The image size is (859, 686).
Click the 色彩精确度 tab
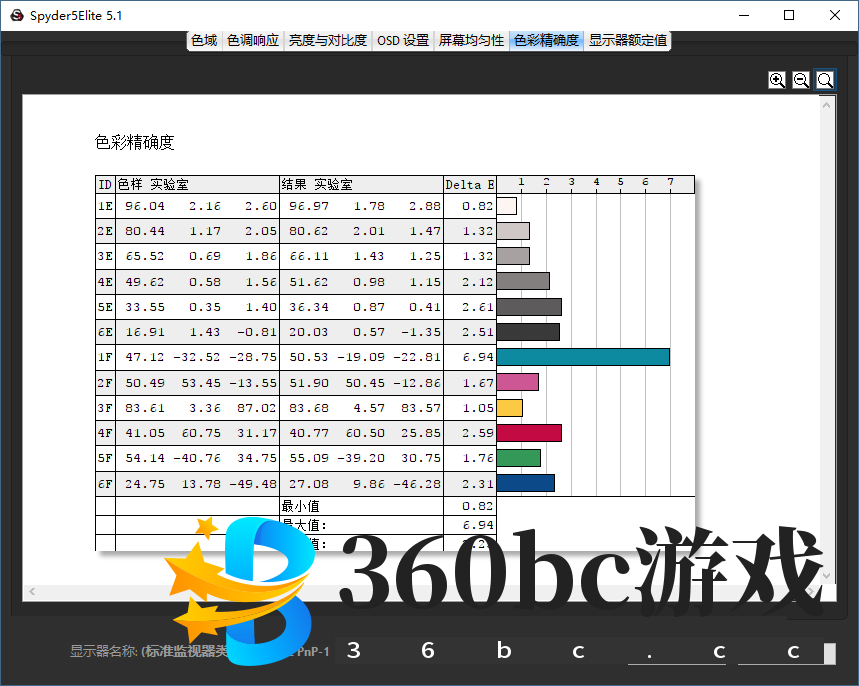(x=546, y=41)
